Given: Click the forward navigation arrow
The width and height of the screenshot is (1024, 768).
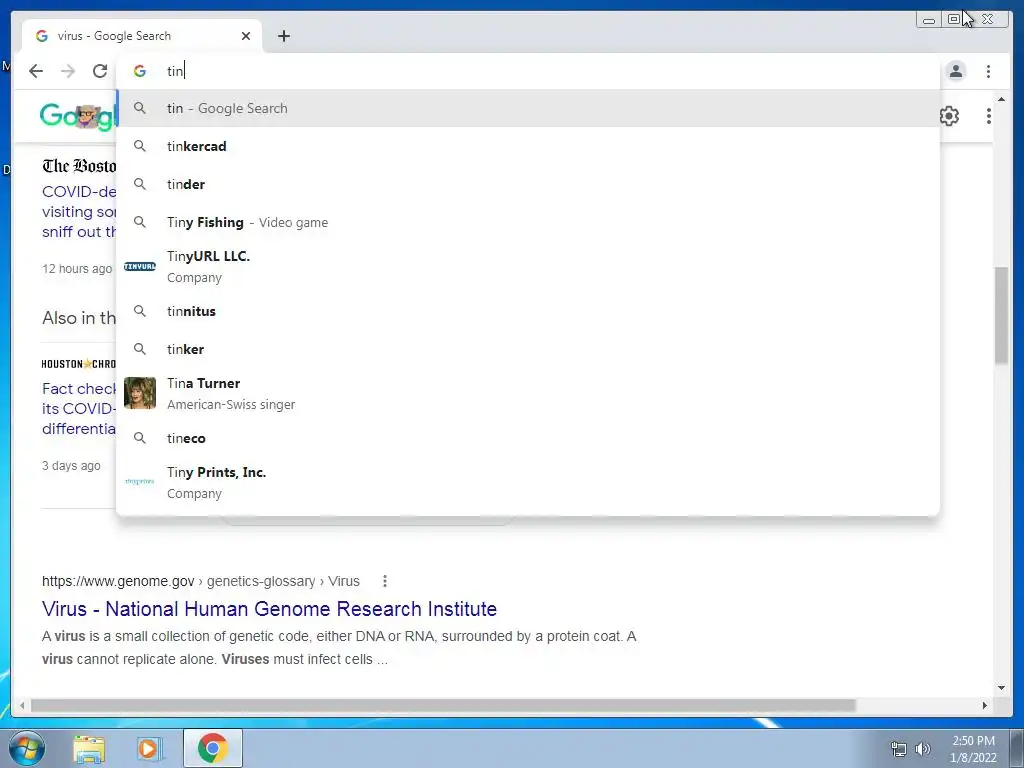Looking at the screenshot, I should click(68, 71).
